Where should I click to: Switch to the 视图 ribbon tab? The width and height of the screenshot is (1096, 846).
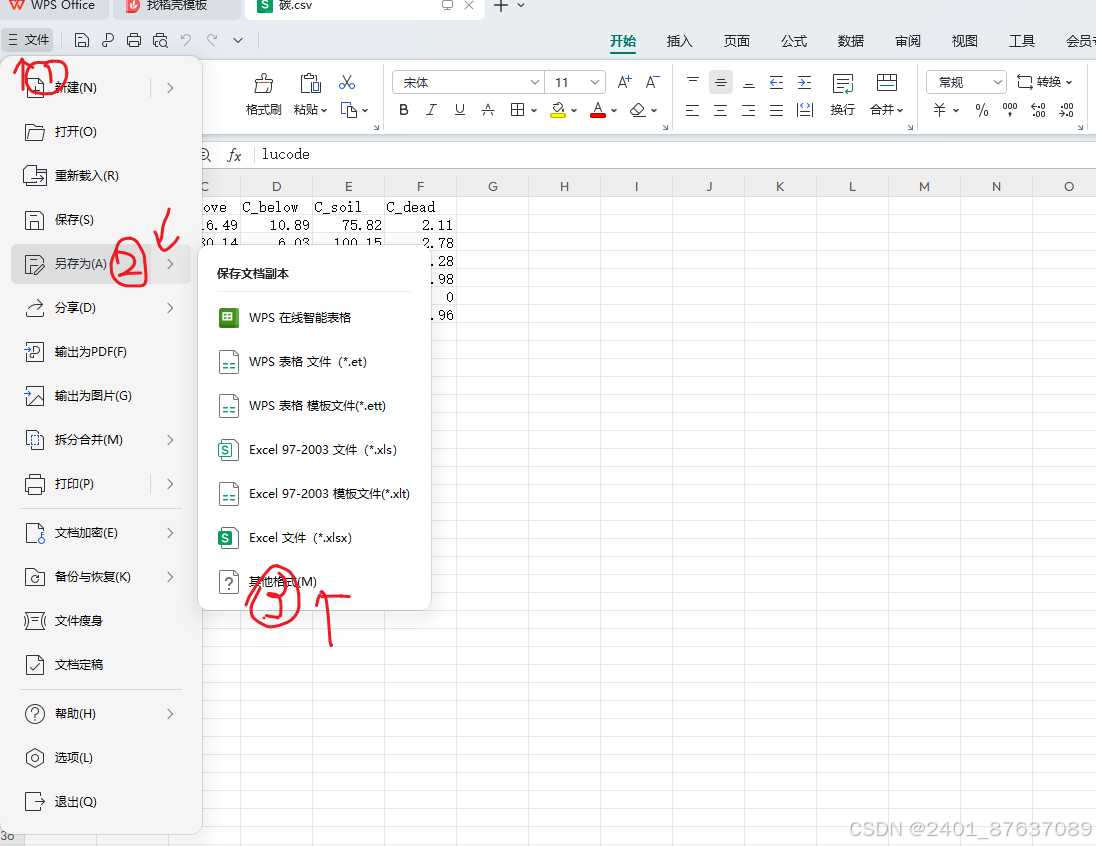pos(965,41)
